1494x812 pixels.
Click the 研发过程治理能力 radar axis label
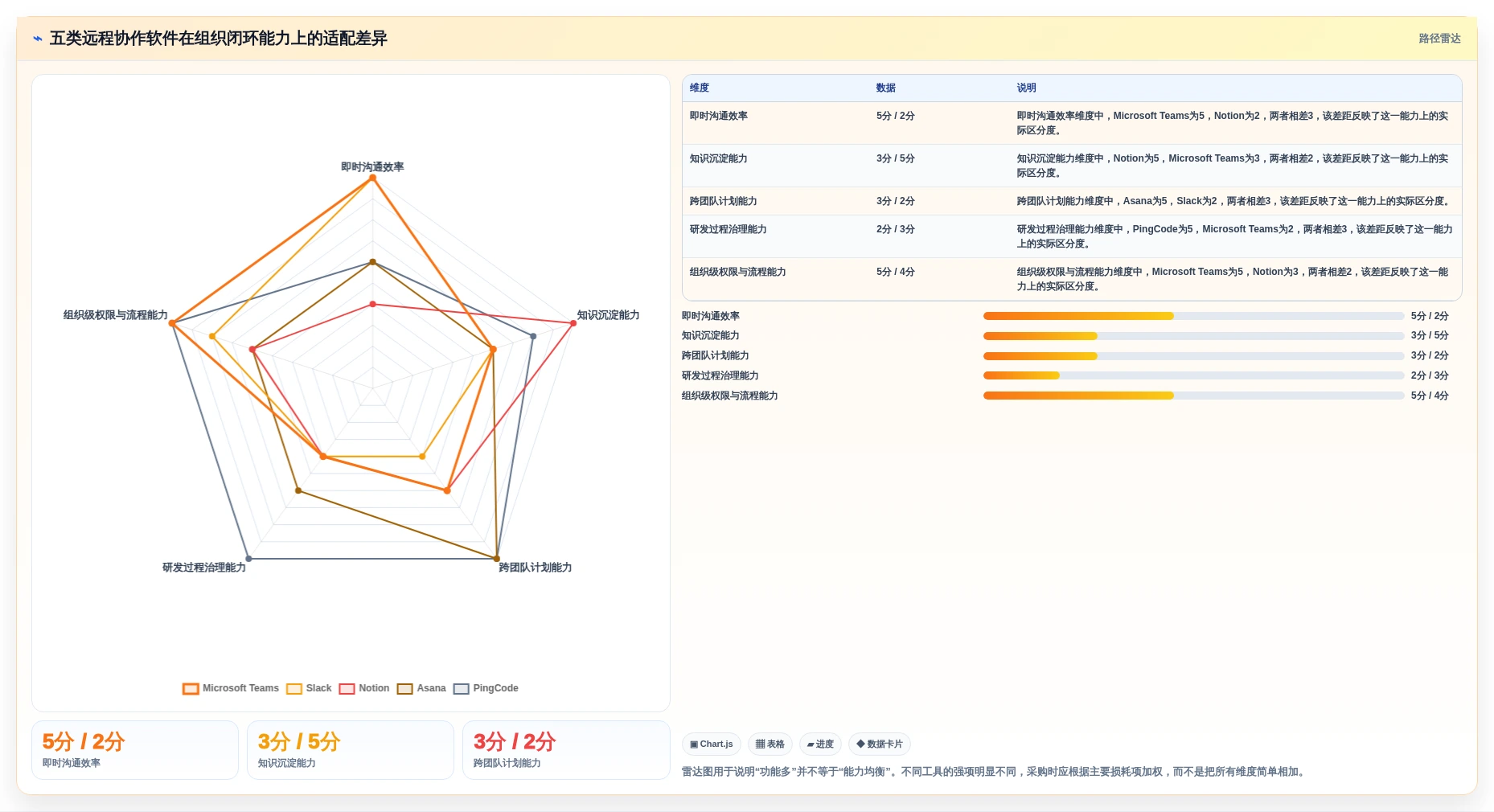204,568
